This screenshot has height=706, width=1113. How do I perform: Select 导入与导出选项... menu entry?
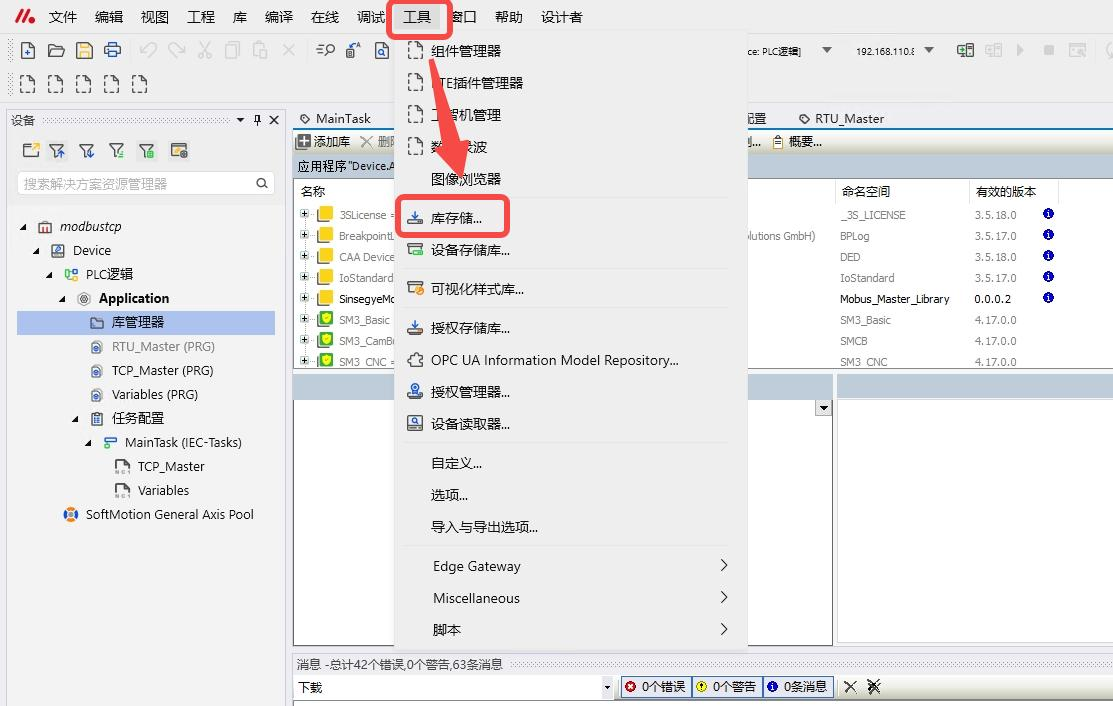[x=570, y=526]
